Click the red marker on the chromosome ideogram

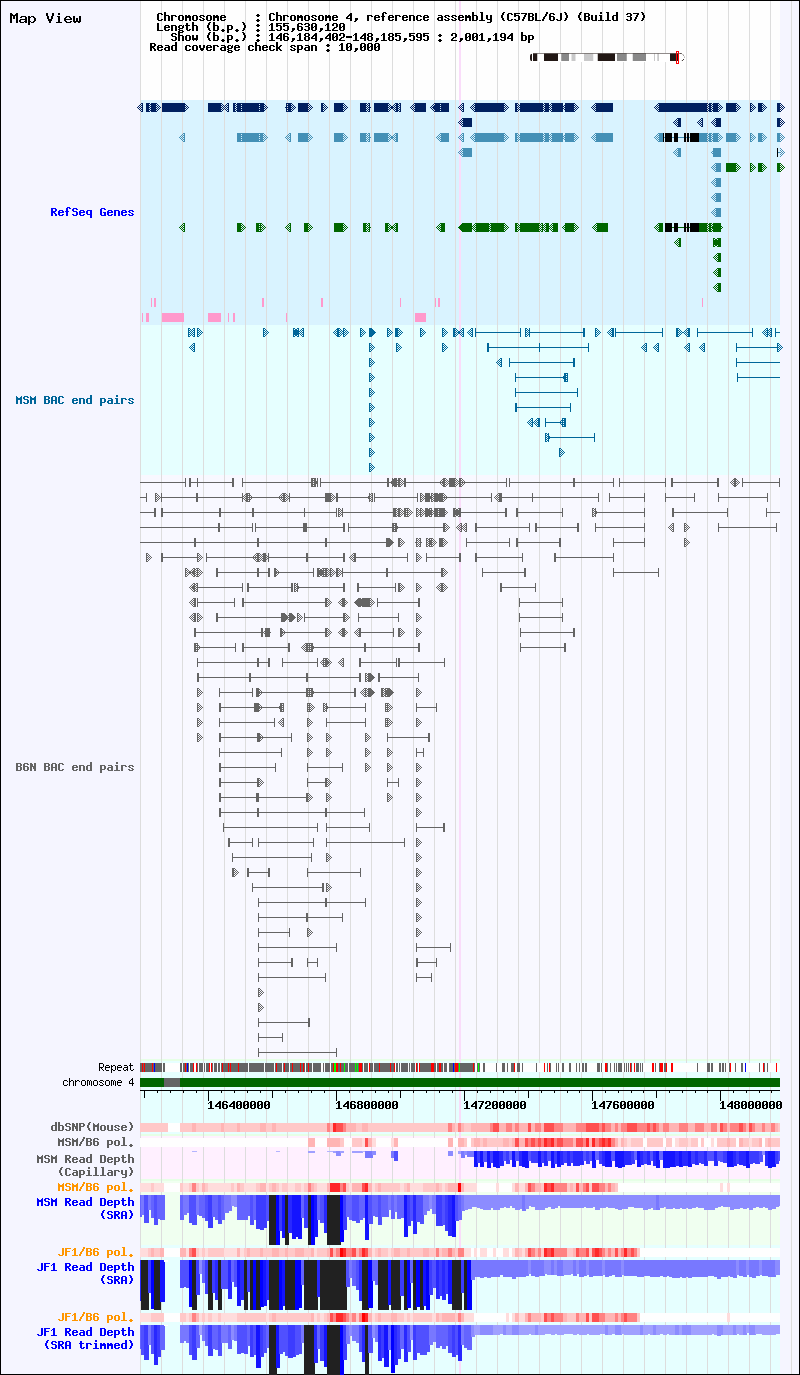(x=678, y=57)
